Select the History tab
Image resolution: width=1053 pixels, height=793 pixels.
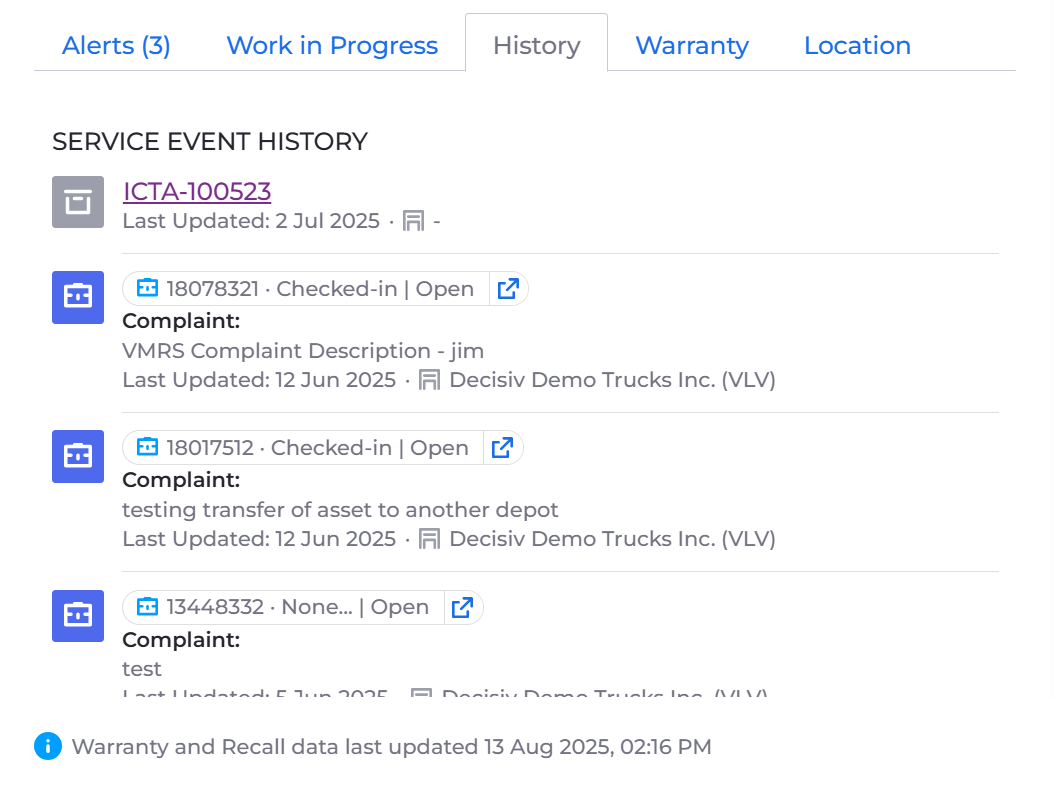[x=536, y=46]
